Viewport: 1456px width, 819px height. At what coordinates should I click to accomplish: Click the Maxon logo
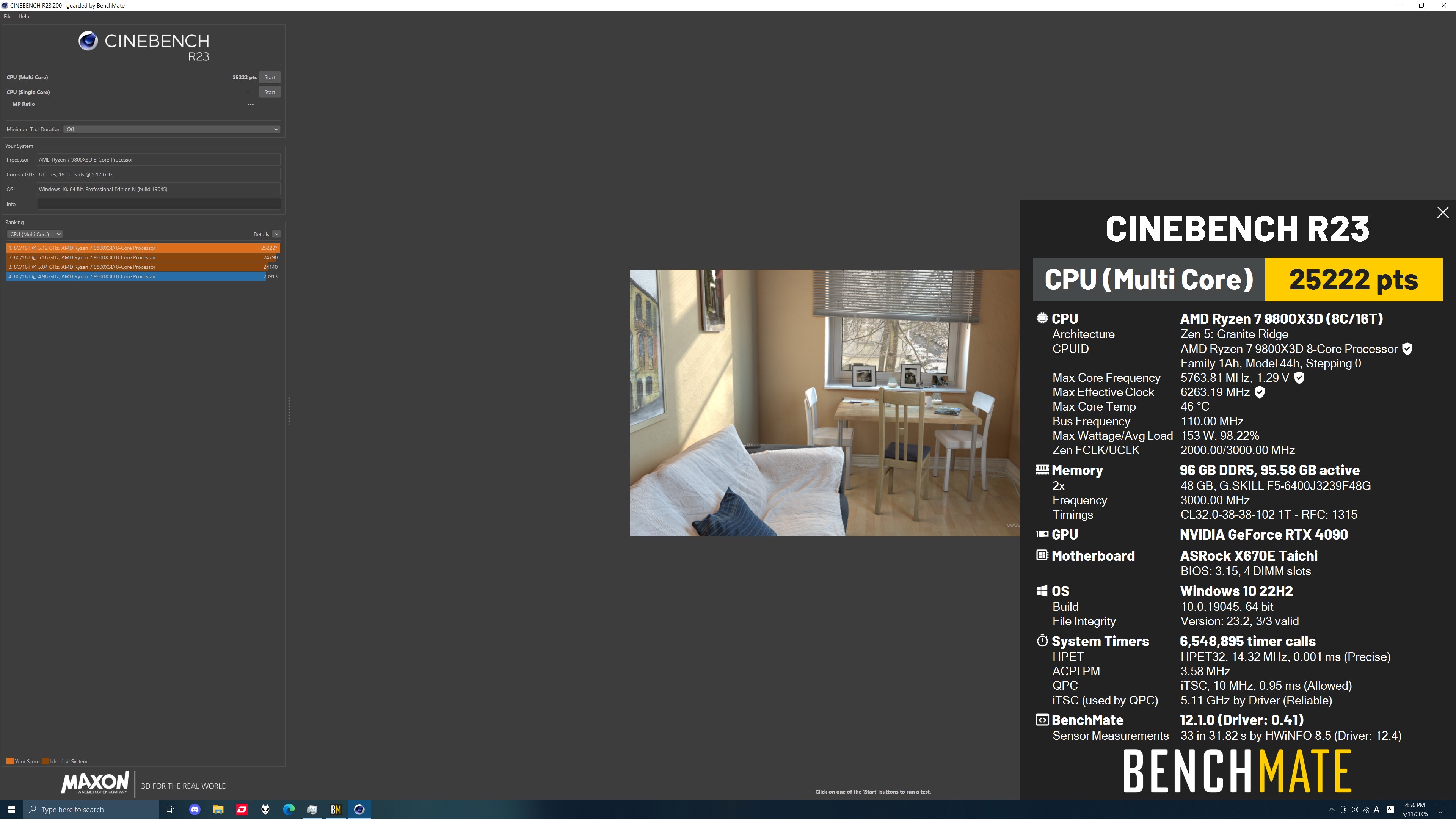point(94,783)
